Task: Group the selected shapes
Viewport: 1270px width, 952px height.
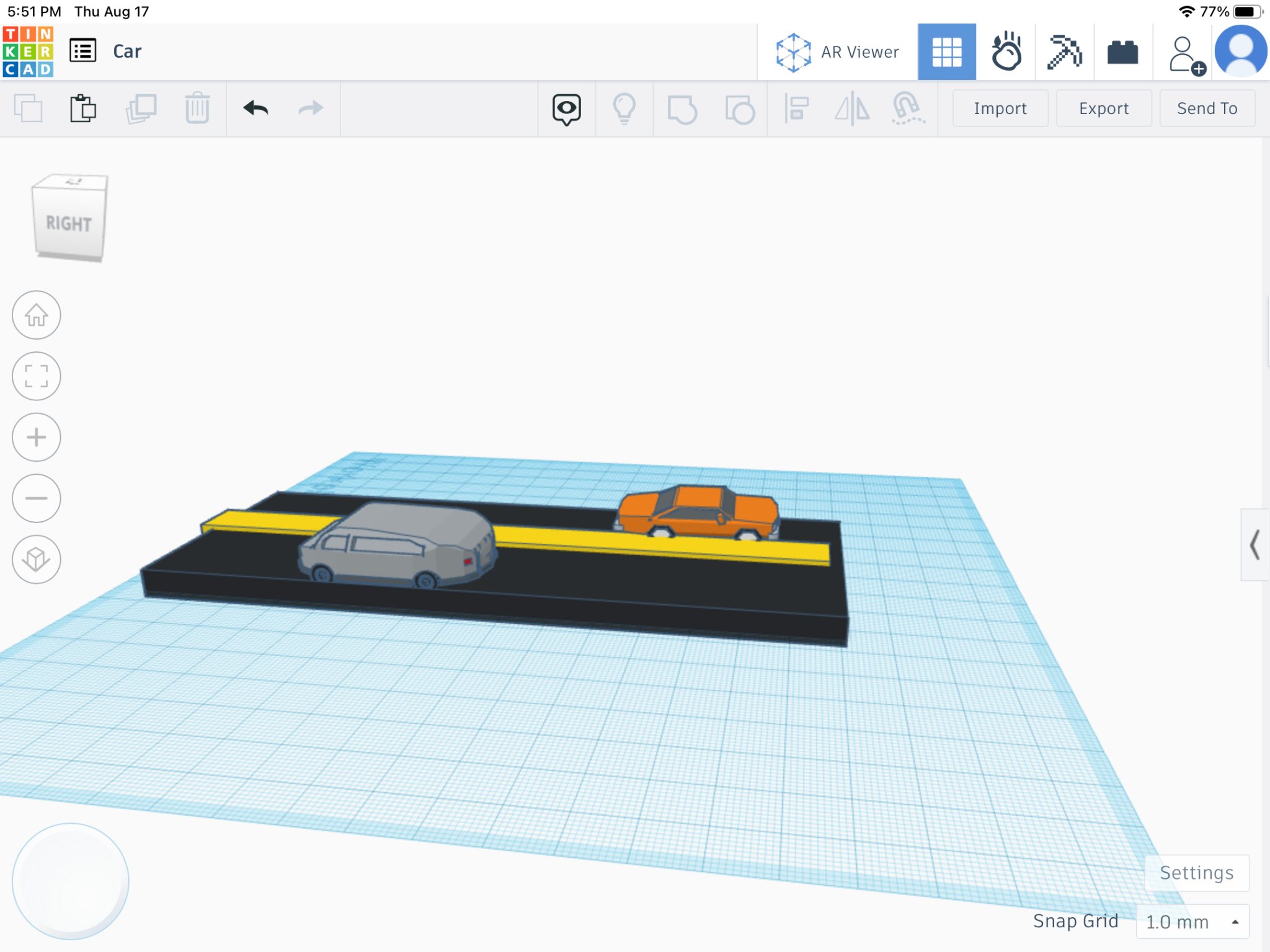Action: [682, 108]
